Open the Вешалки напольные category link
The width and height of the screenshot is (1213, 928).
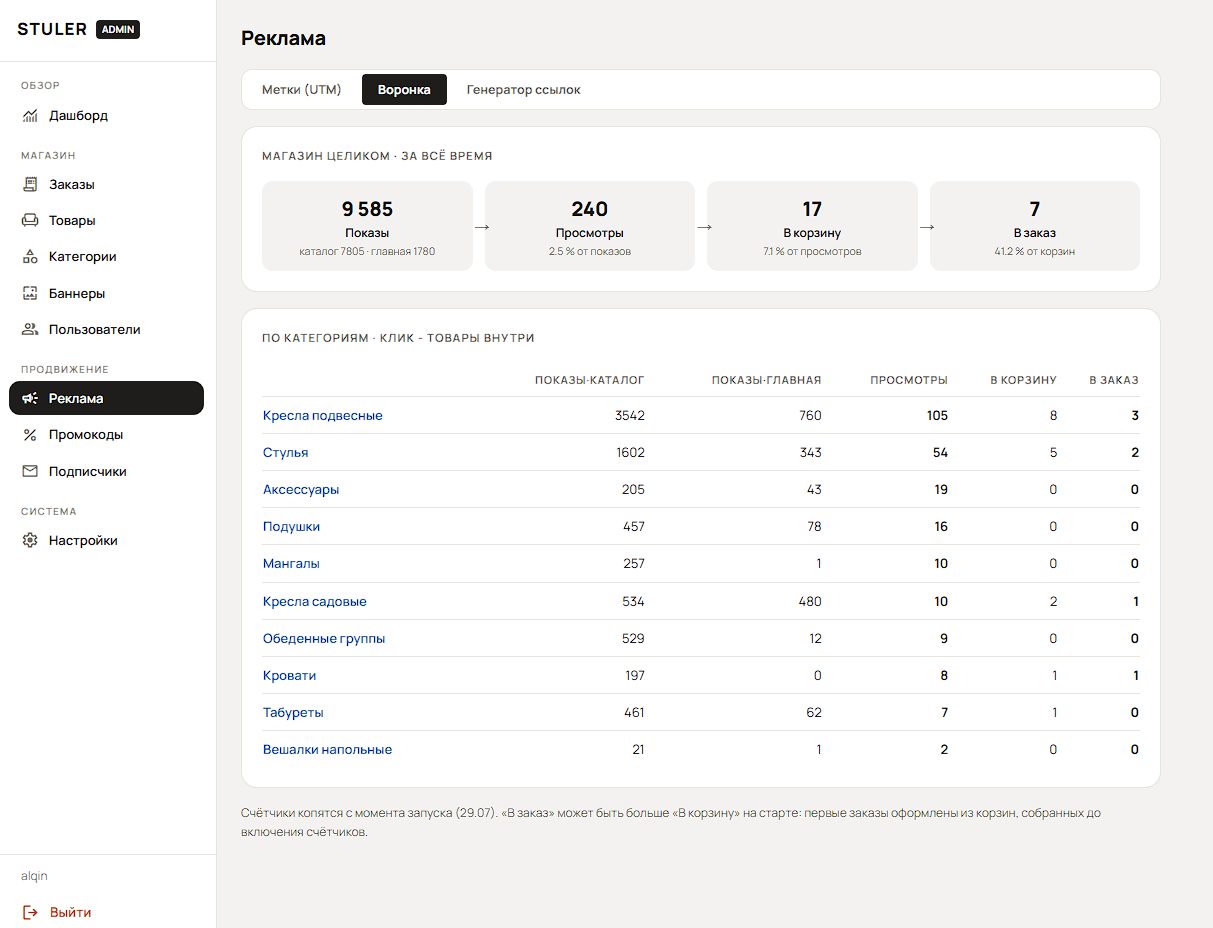pos(328,750)
